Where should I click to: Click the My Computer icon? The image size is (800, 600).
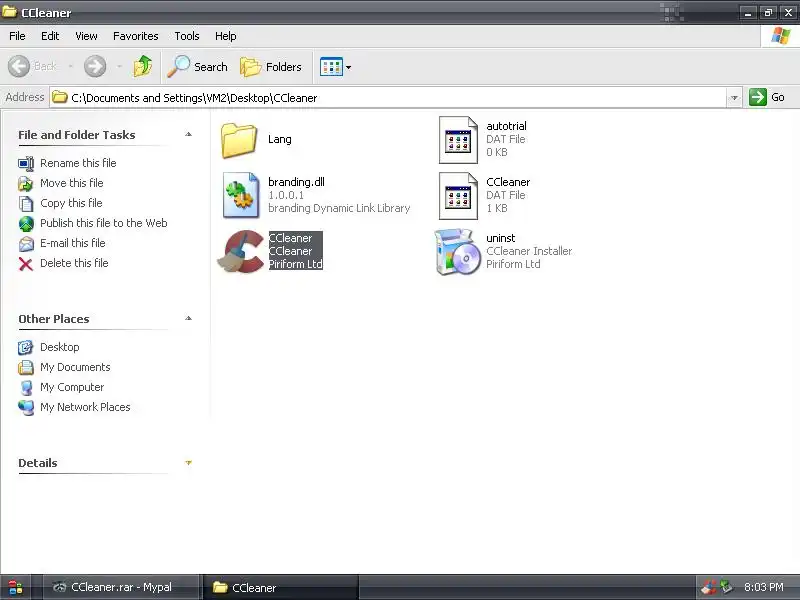[26, 387]
